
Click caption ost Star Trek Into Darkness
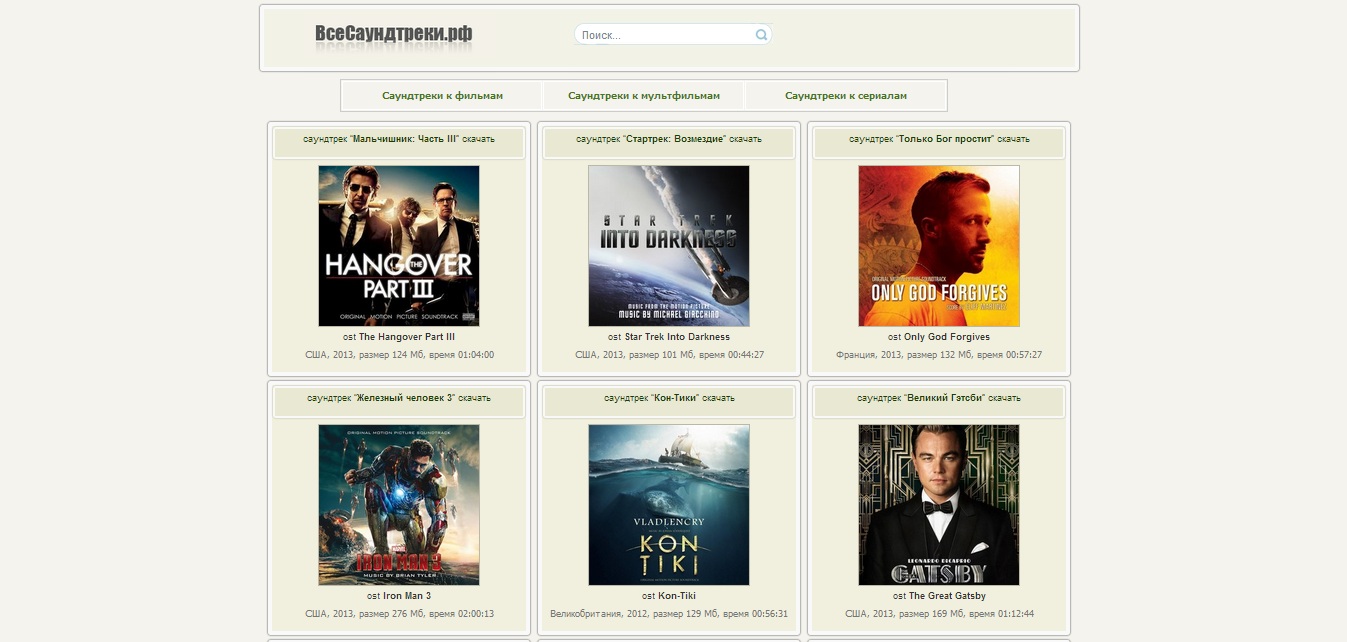pyautogui.click(x=669, y=337)
